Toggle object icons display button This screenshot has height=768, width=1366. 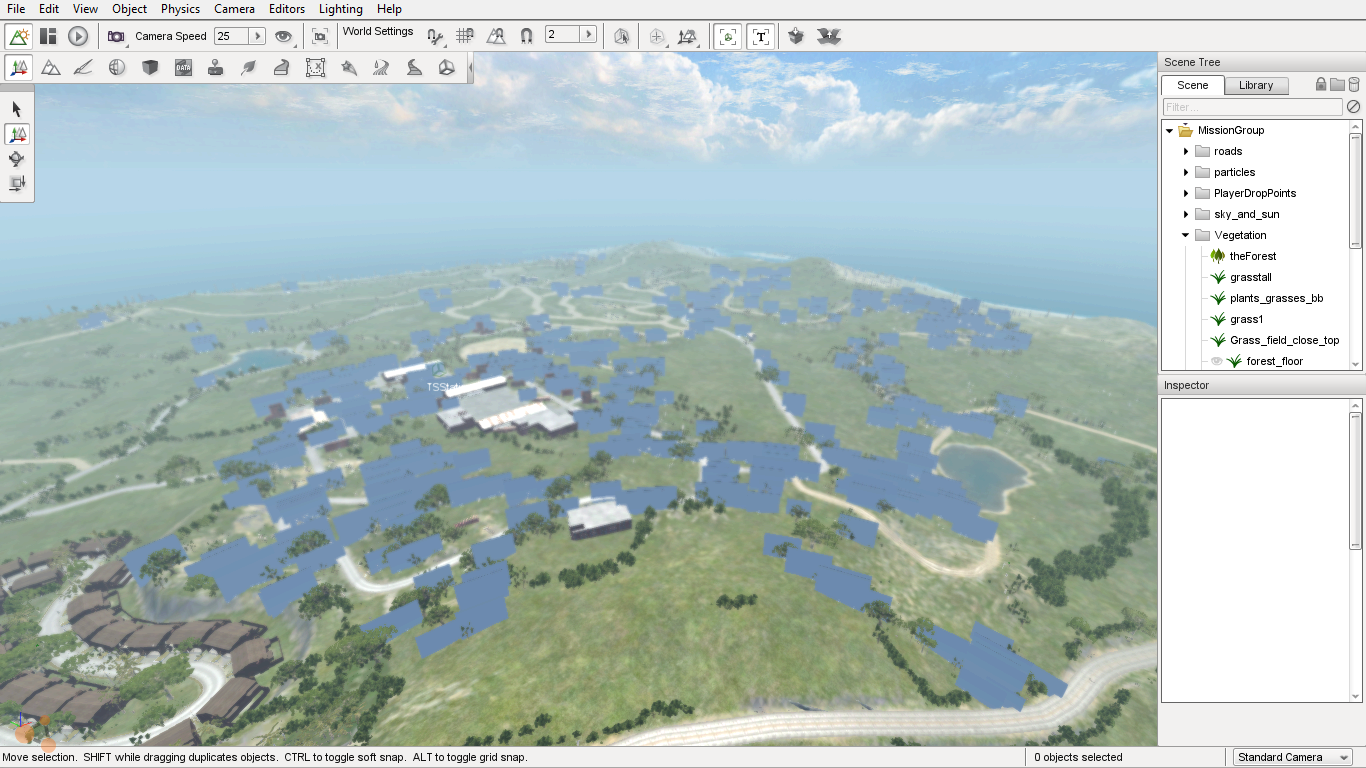click(728, 36)
